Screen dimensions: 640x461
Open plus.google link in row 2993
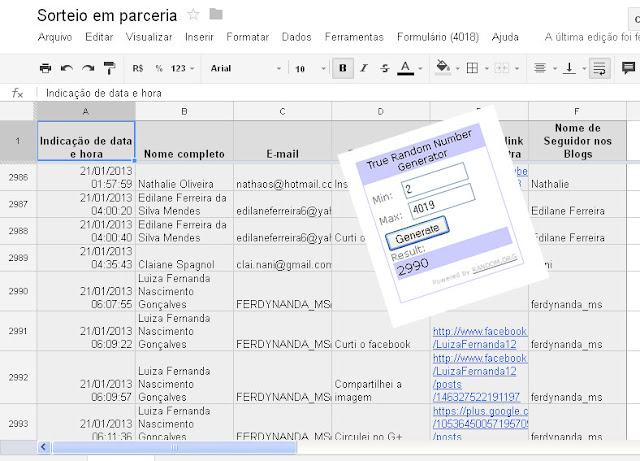coord(480,423)
